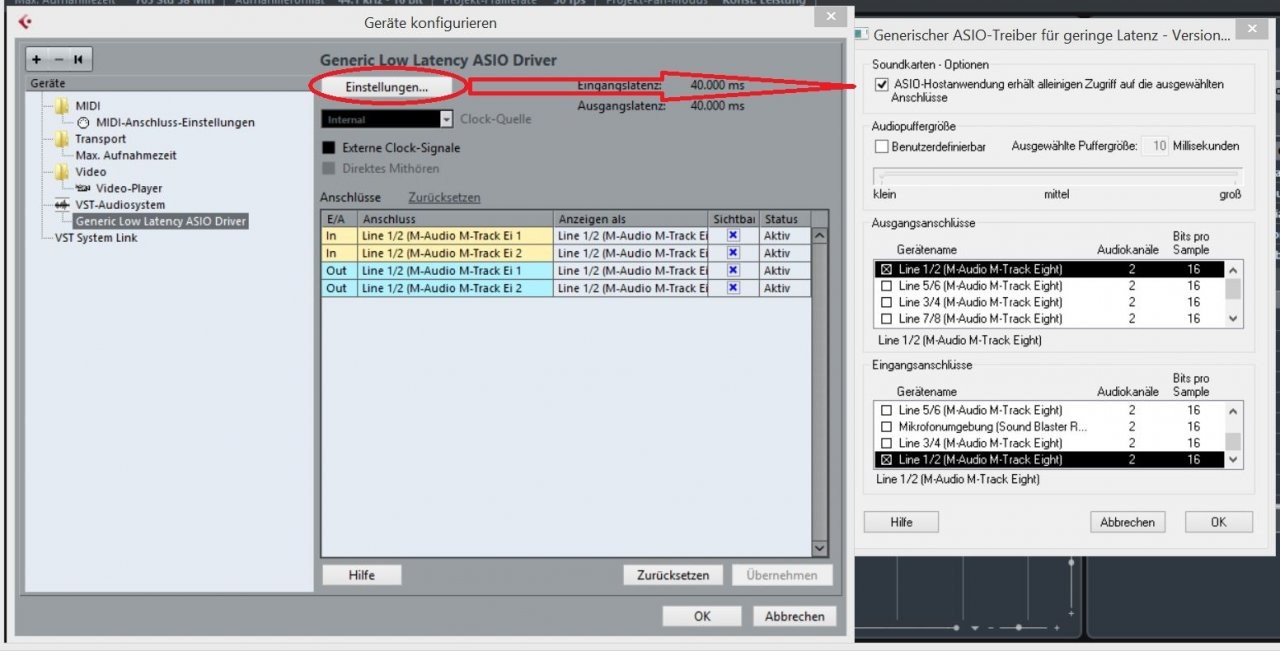Click the MIDI port icon before MIDI-Anschluss-Einstellungen

coord(84,123)
